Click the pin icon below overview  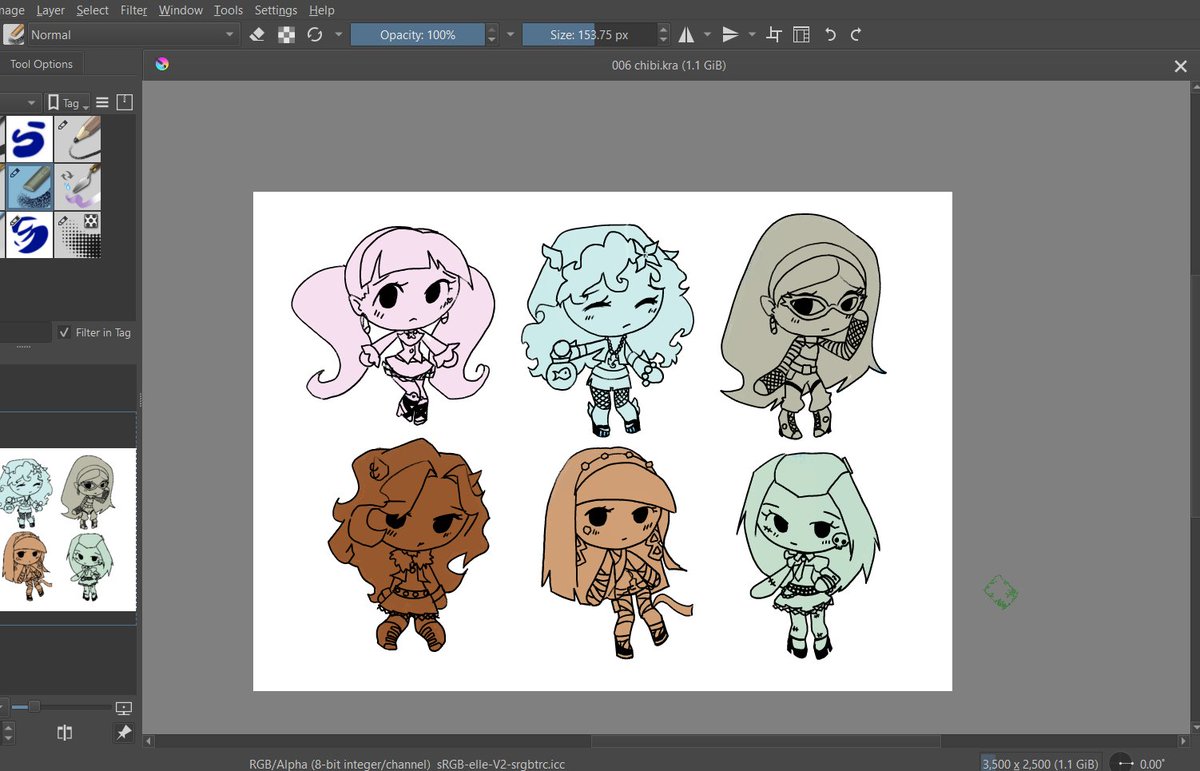coord(124,733)
